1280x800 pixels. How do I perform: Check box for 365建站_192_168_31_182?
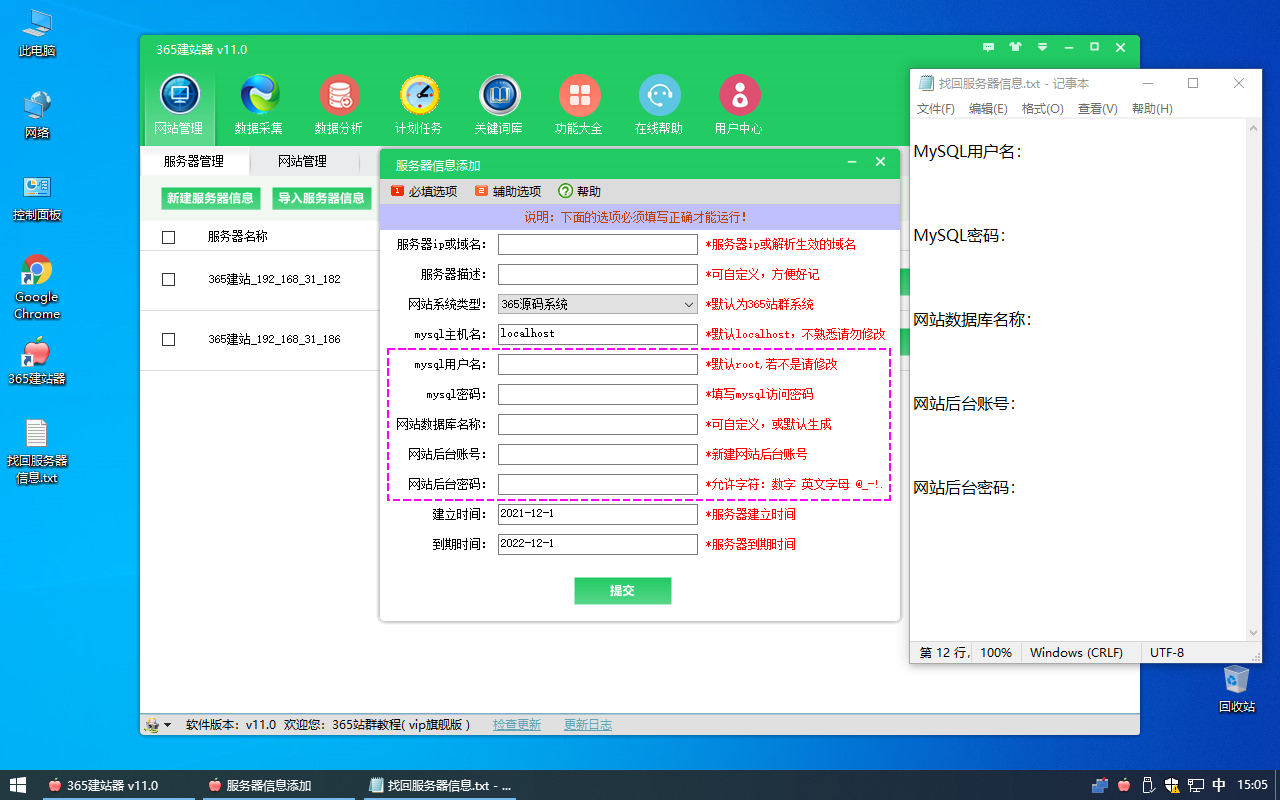coord(168,279)
